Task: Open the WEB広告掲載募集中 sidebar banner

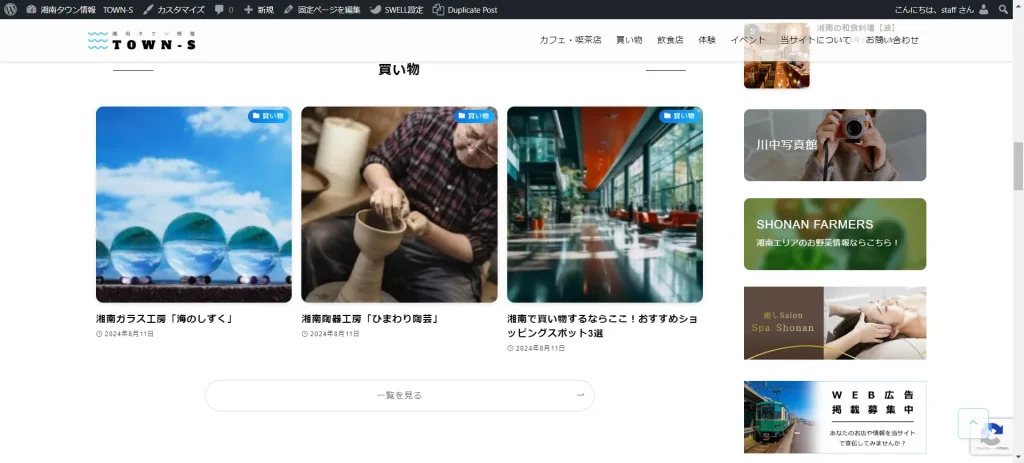Action: [835, 417]
